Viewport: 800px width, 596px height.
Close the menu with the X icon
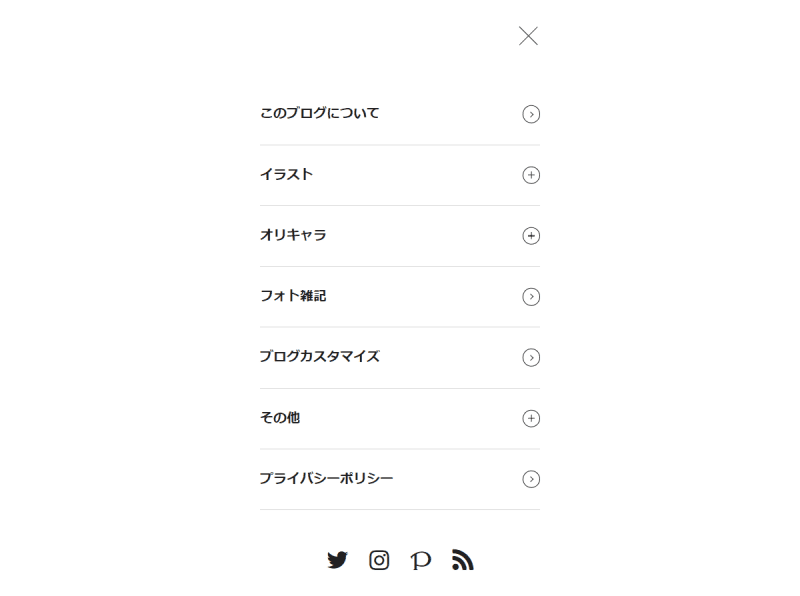tap(528, 36)
